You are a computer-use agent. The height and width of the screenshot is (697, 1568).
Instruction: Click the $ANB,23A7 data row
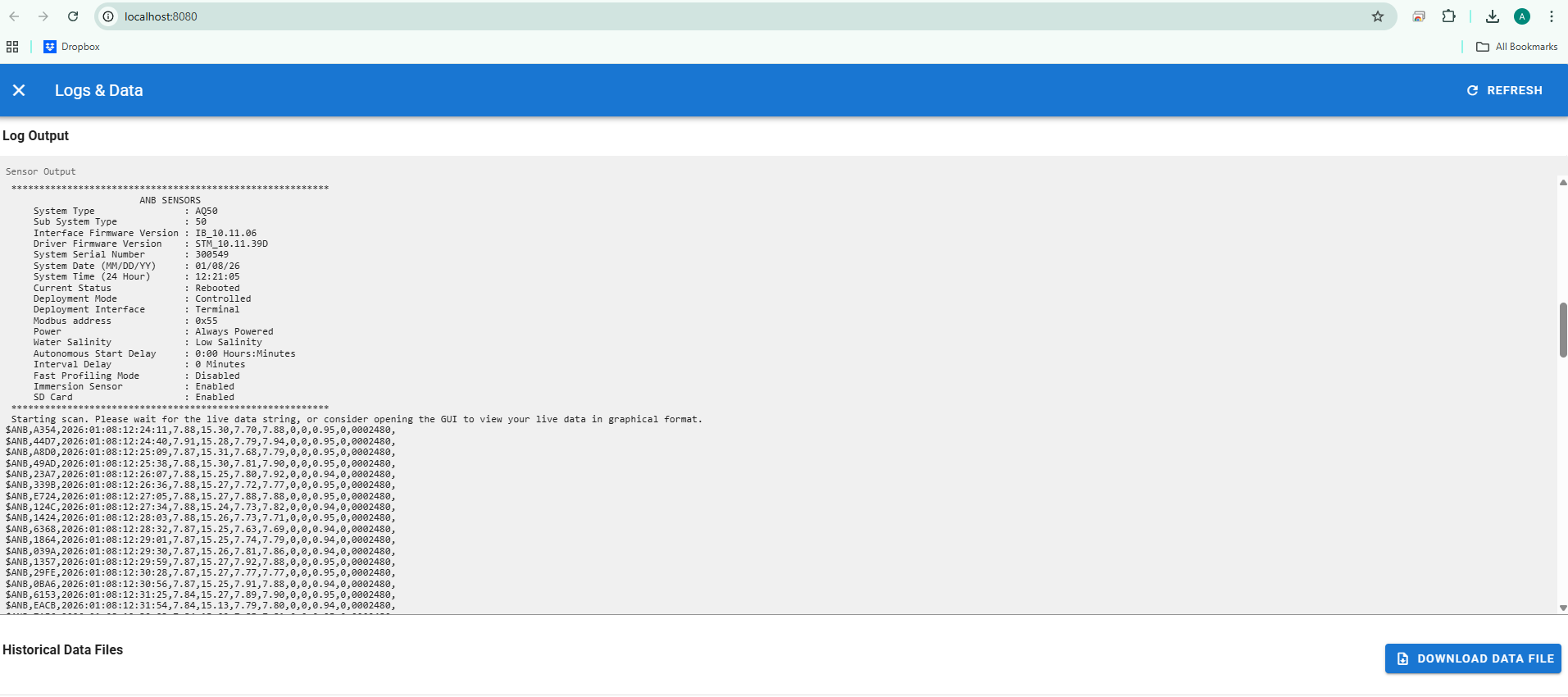(x=201, y=474)
